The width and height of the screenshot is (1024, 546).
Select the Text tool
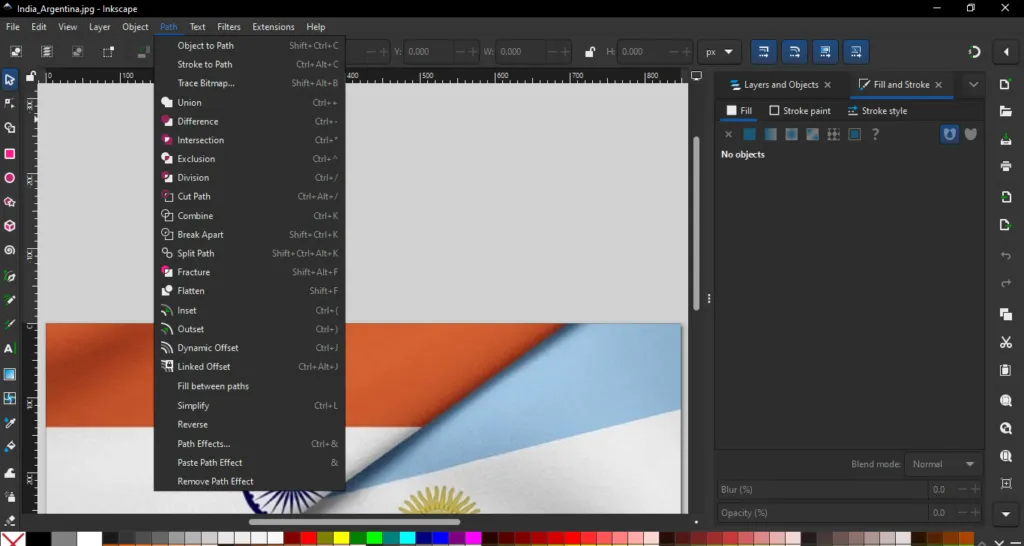[9, 349]
